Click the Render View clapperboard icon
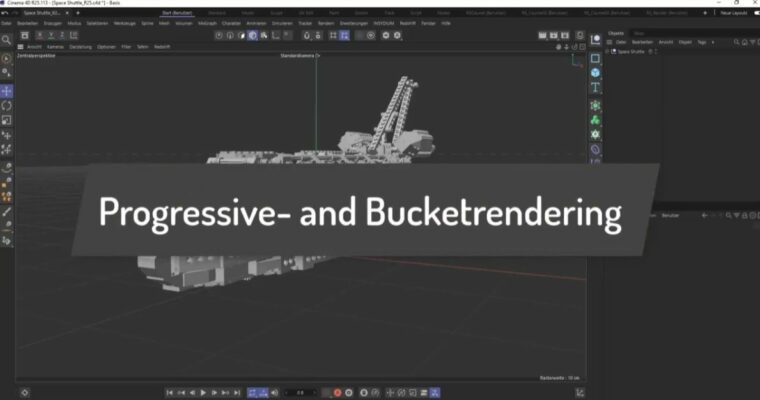Screen dimensions: 760x400 542,35
